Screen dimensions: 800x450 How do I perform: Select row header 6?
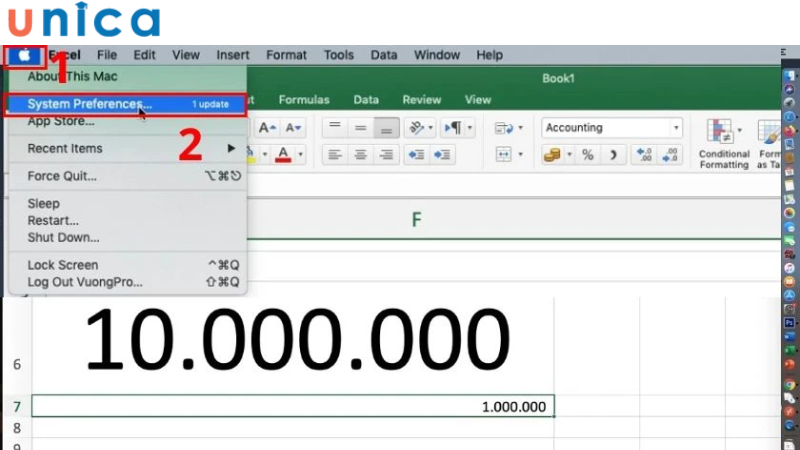(x=17, y=364)
